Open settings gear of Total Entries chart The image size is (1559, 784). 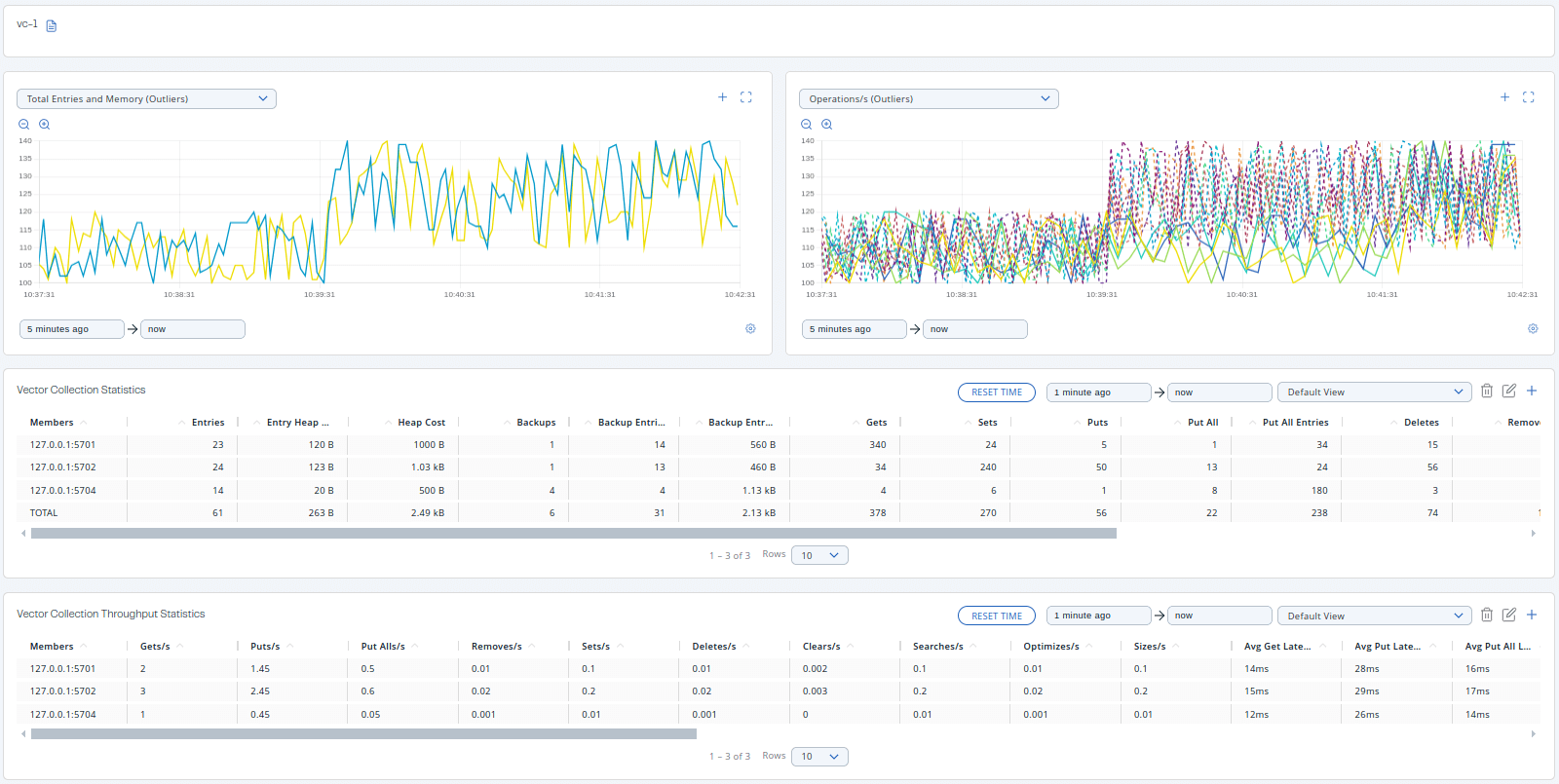point(750,329)
